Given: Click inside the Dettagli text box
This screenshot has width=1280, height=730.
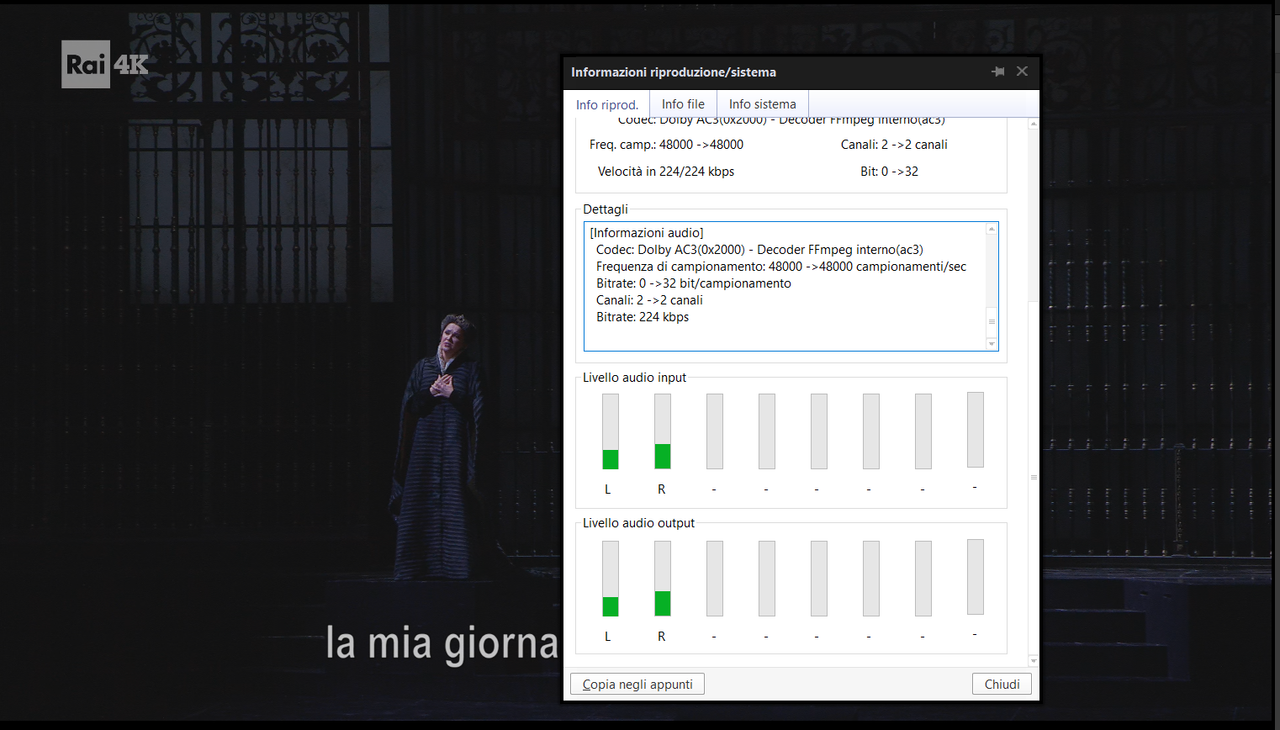Looking at the screenshot, I should click(x=780, y=285).
